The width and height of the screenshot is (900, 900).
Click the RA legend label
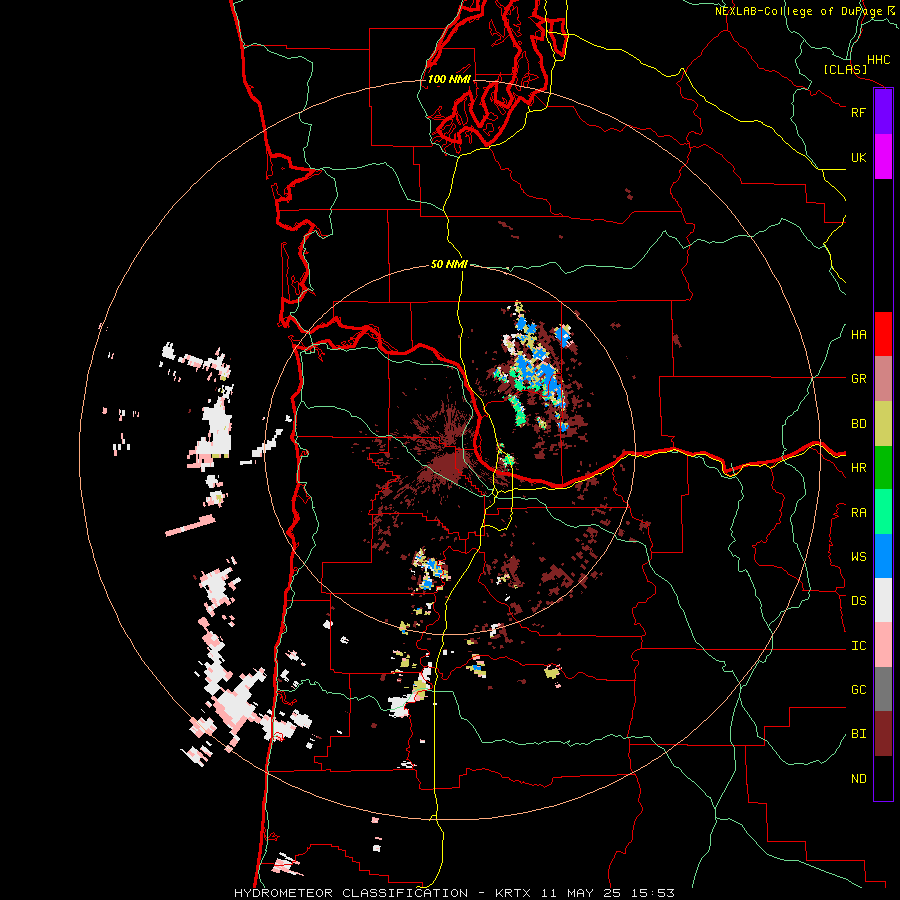(x=858, y=513)
